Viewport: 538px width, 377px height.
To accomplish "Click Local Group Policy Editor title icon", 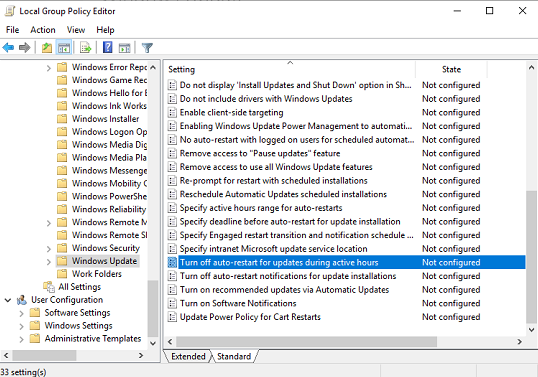I will click(x=9, y=11).
